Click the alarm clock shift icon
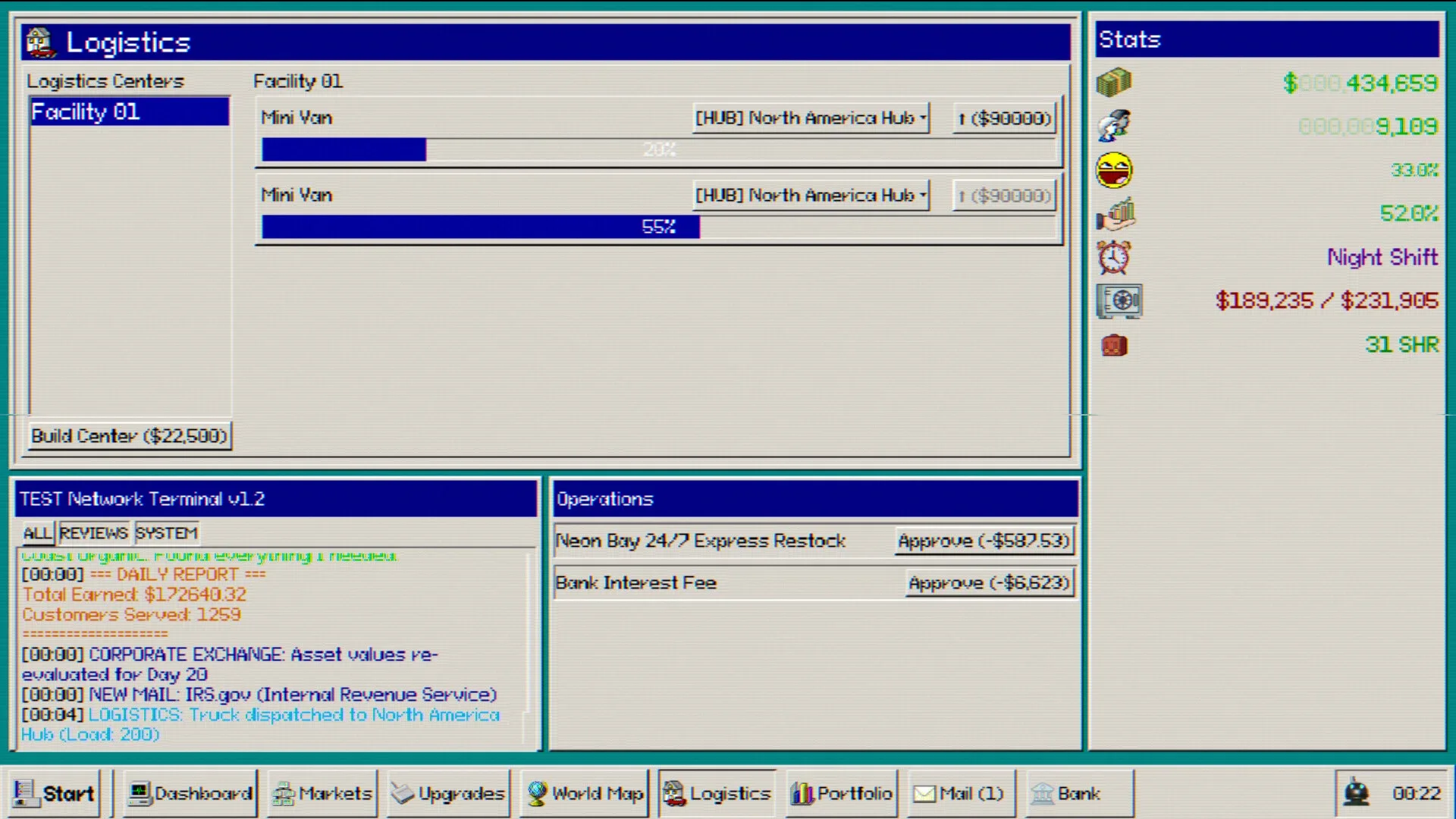Viewport: 1456px width, 819px height. (x=1113, y=257)
